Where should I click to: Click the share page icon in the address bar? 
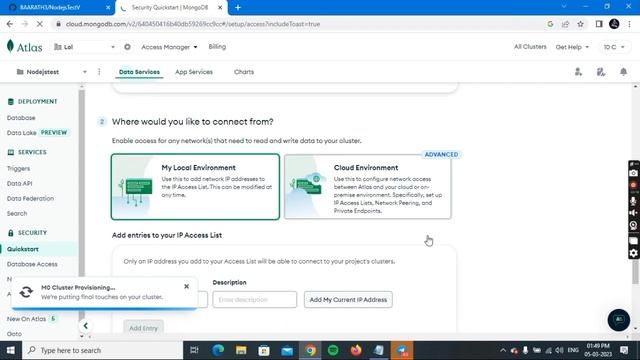(565, 24)
